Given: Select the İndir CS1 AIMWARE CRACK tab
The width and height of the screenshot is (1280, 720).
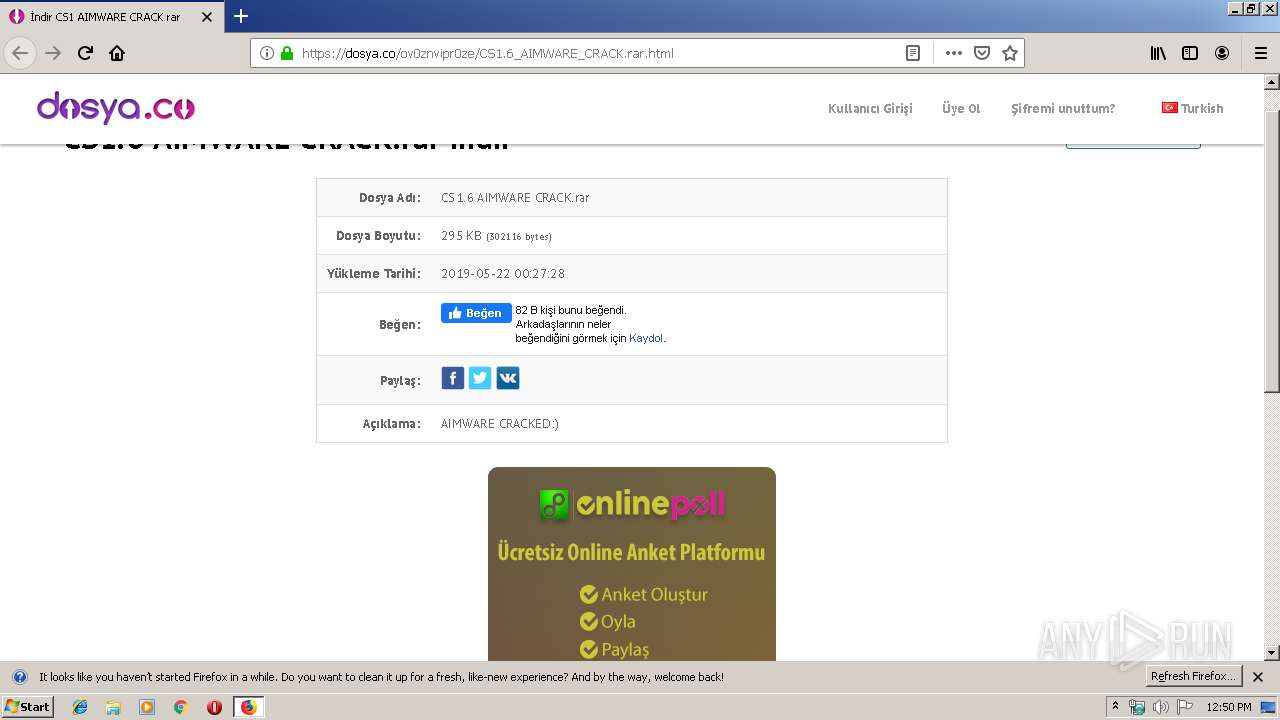Looking at the screenshot, I should coord(110,17).
